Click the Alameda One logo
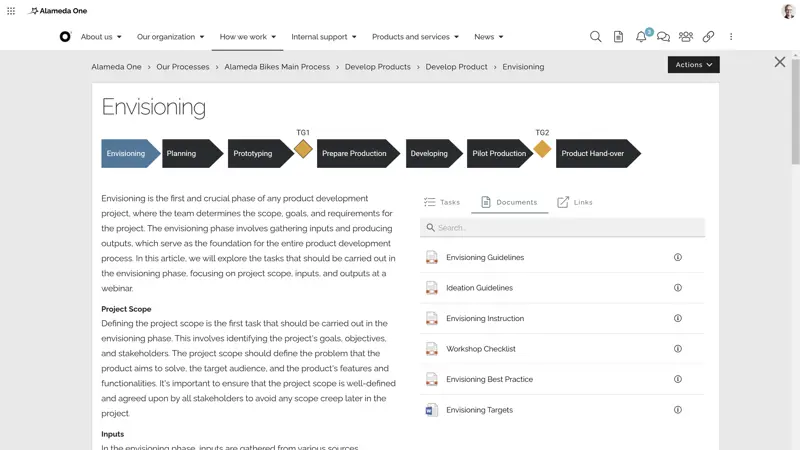The height and width of the screenshot is (450, 800). [x=58, y=11]
